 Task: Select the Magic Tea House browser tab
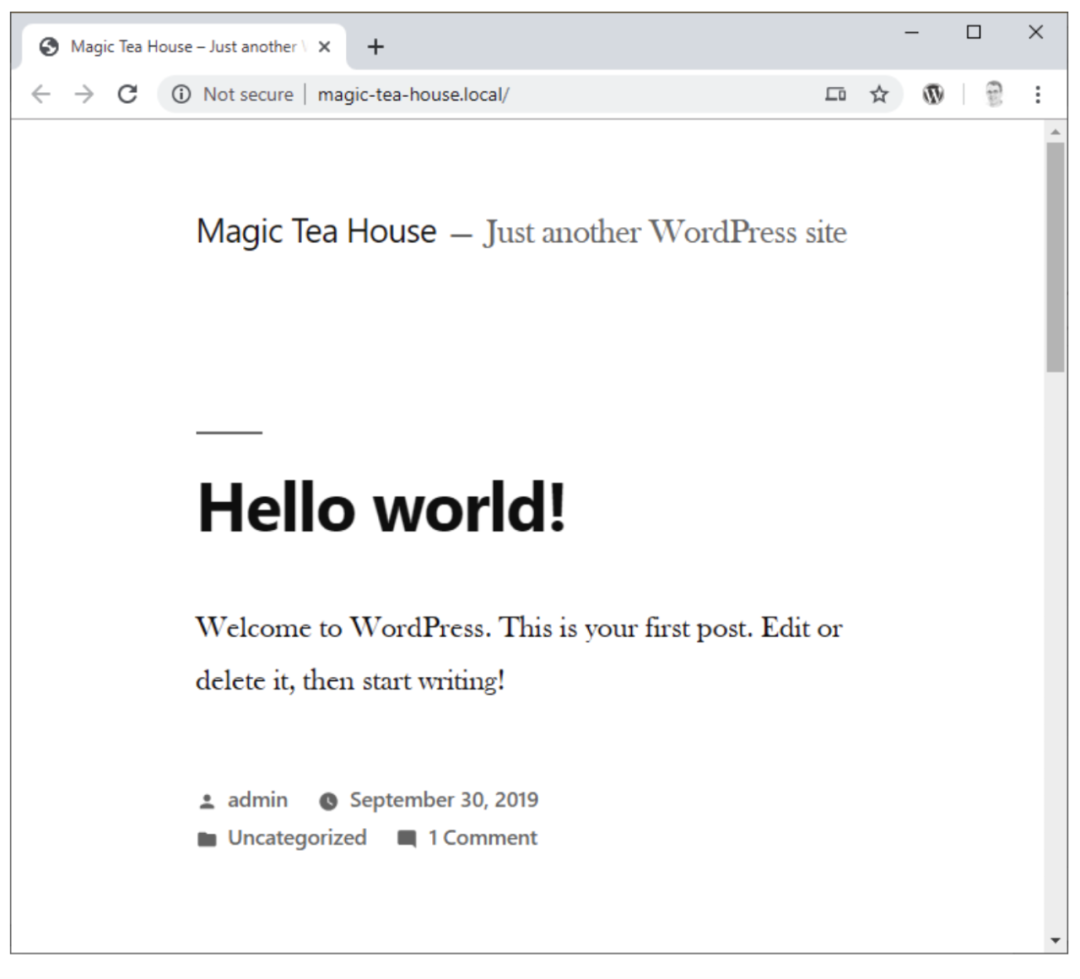click(x=184, y=47)
